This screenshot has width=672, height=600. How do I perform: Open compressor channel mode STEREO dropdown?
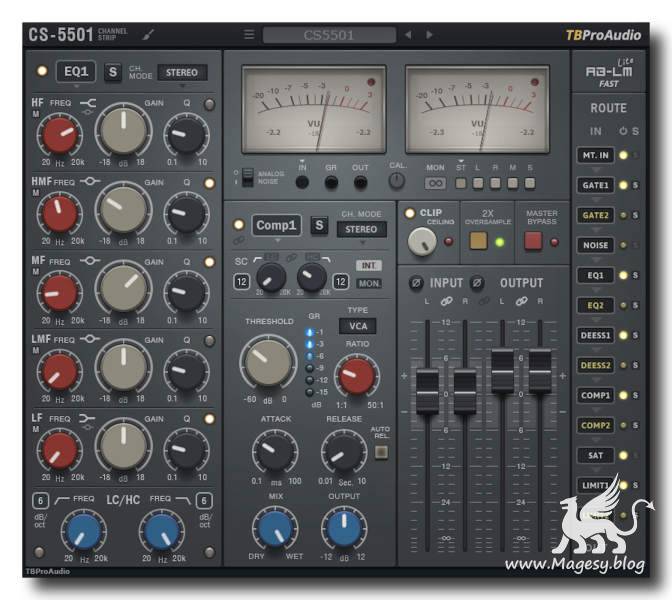(361, 229)
